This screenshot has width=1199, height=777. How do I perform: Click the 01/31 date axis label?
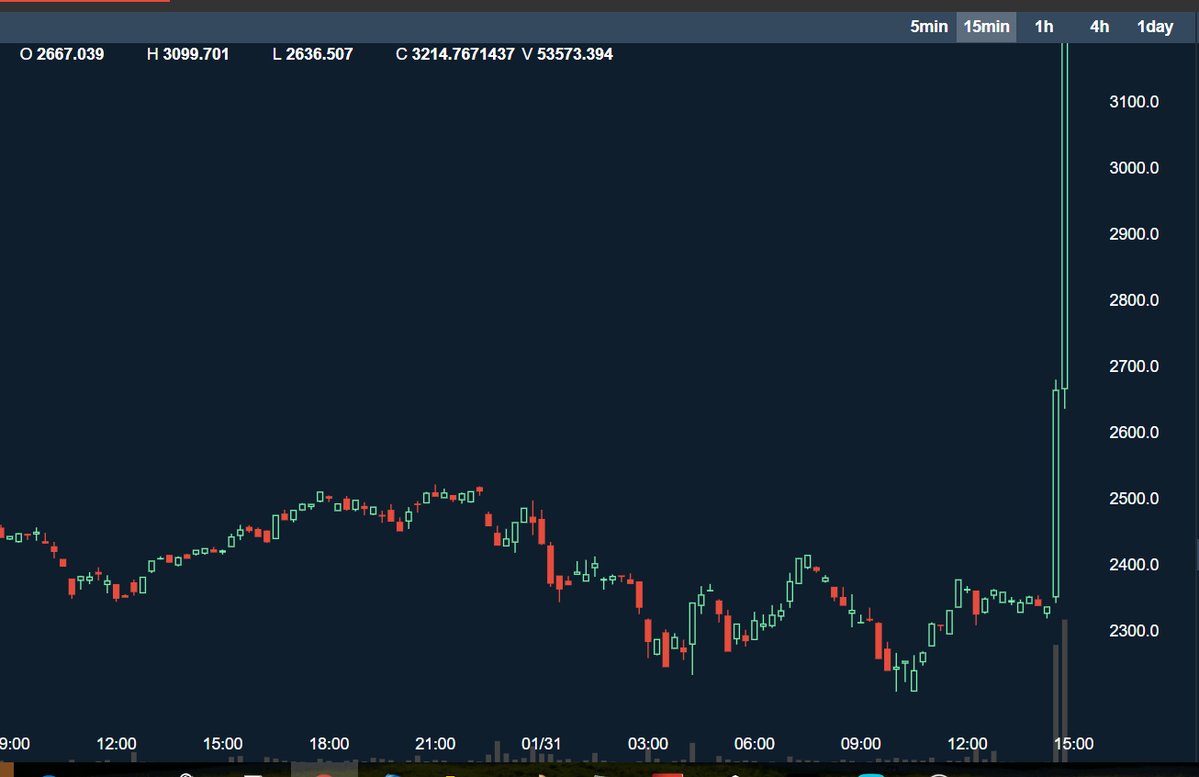pos(541,743)
